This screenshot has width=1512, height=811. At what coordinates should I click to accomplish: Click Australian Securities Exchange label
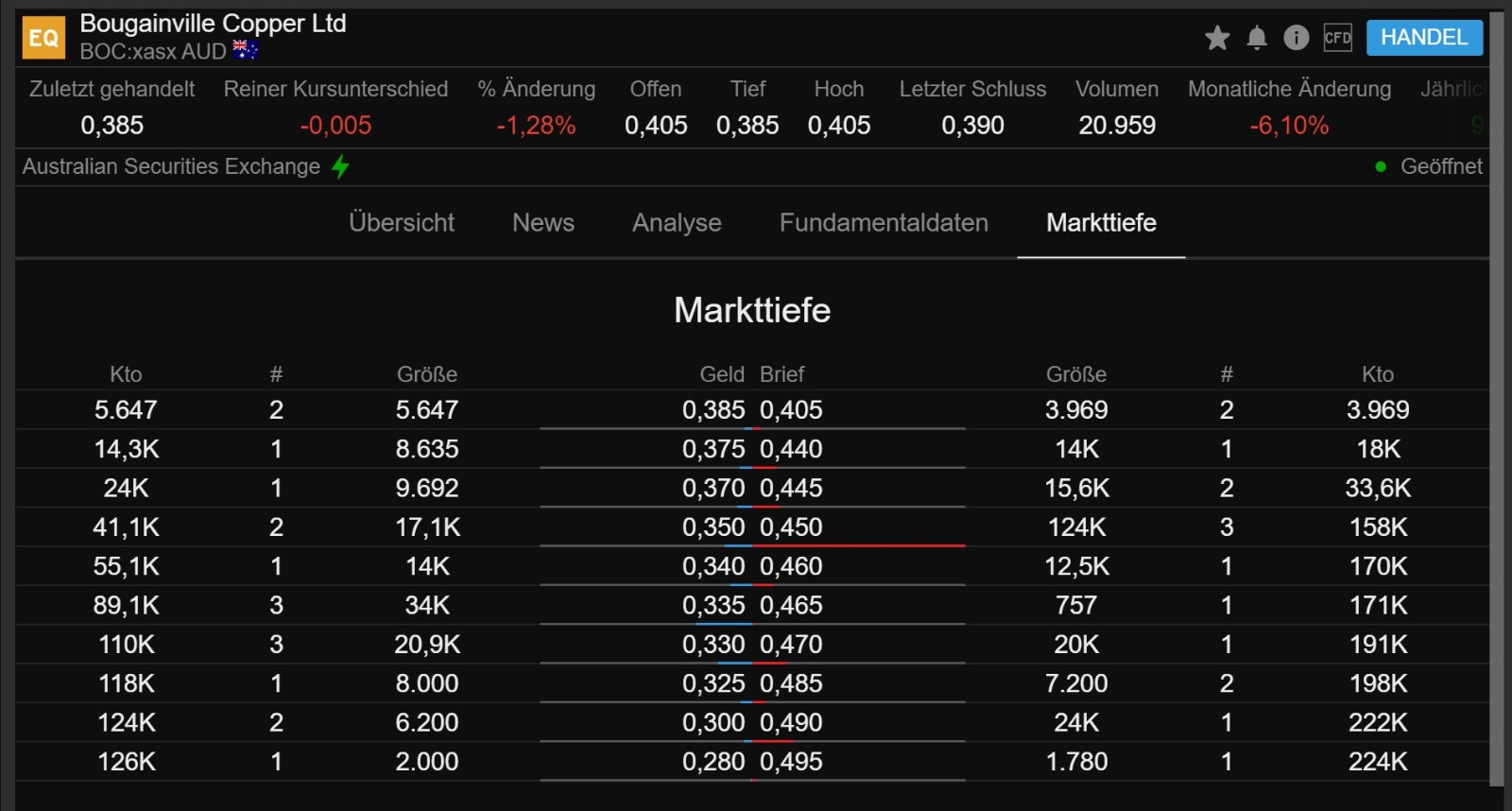pyautogui.click(x=171, y=167)
